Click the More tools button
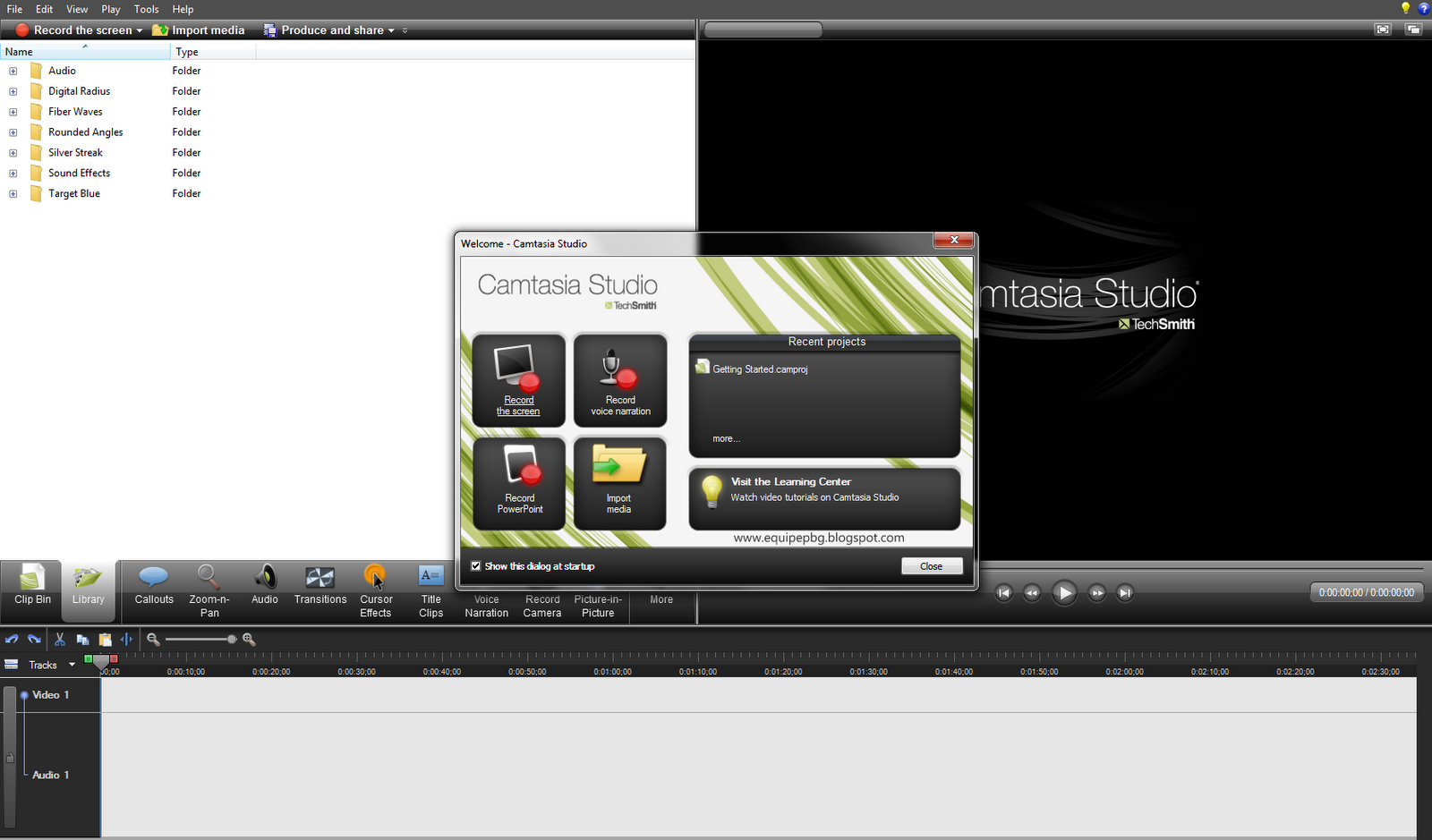Screen dimensions: 1432x840 tap(661, 599)
